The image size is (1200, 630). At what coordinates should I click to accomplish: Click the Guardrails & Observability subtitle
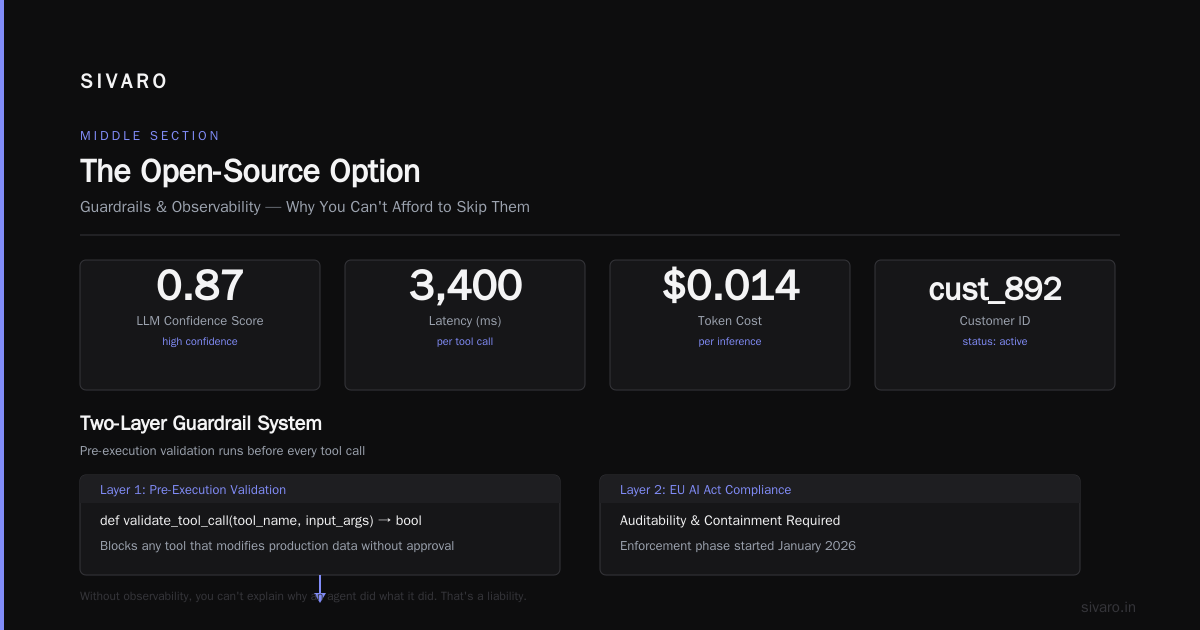click(x=305, y=207)
